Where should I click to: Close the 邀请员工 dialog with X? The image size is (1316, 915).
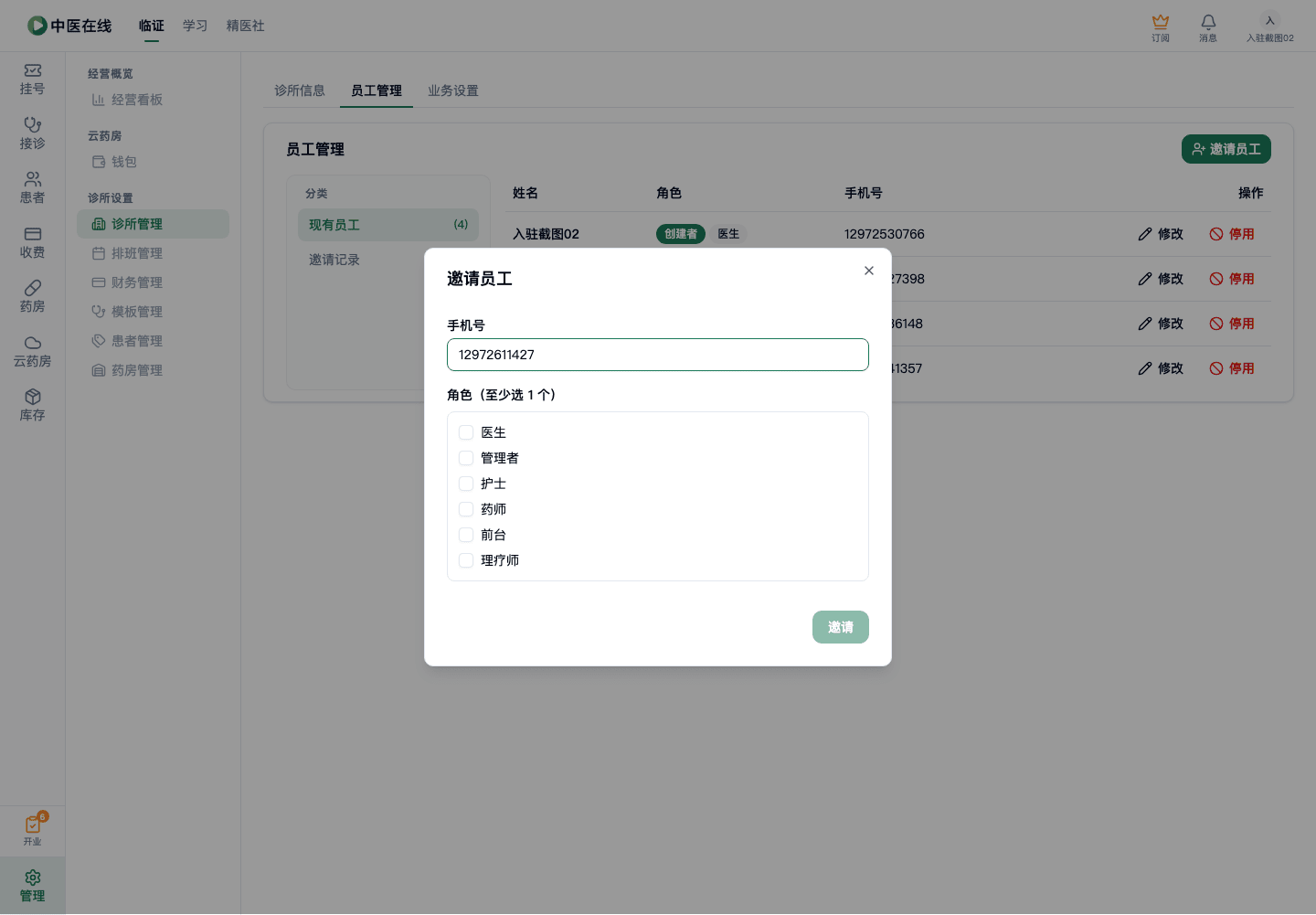pos(869,271)
